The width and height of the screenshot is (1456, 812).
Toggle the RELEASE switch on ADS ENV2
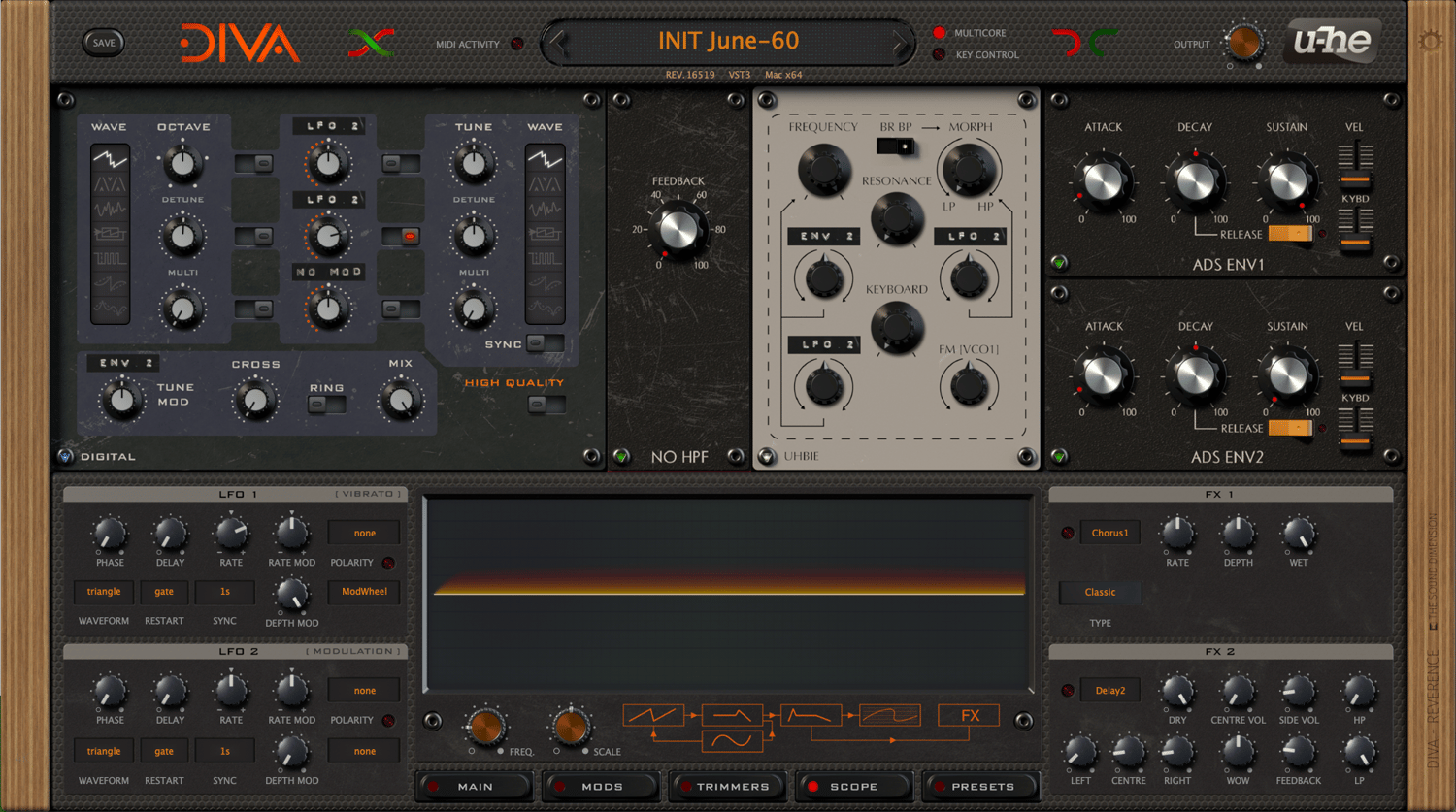pos(1290,428)
